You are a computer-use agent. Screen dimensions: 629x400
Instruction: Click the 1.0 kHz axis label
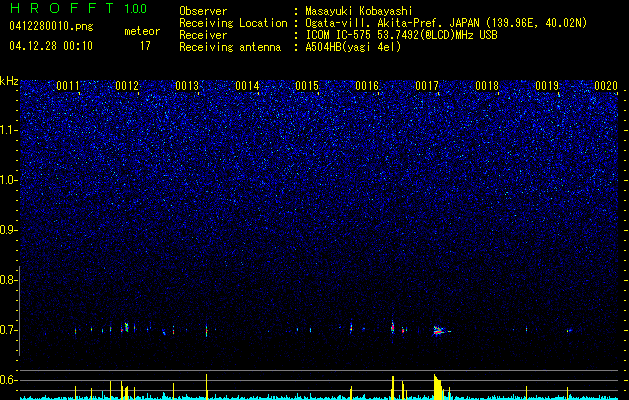(x=9, y=180)
